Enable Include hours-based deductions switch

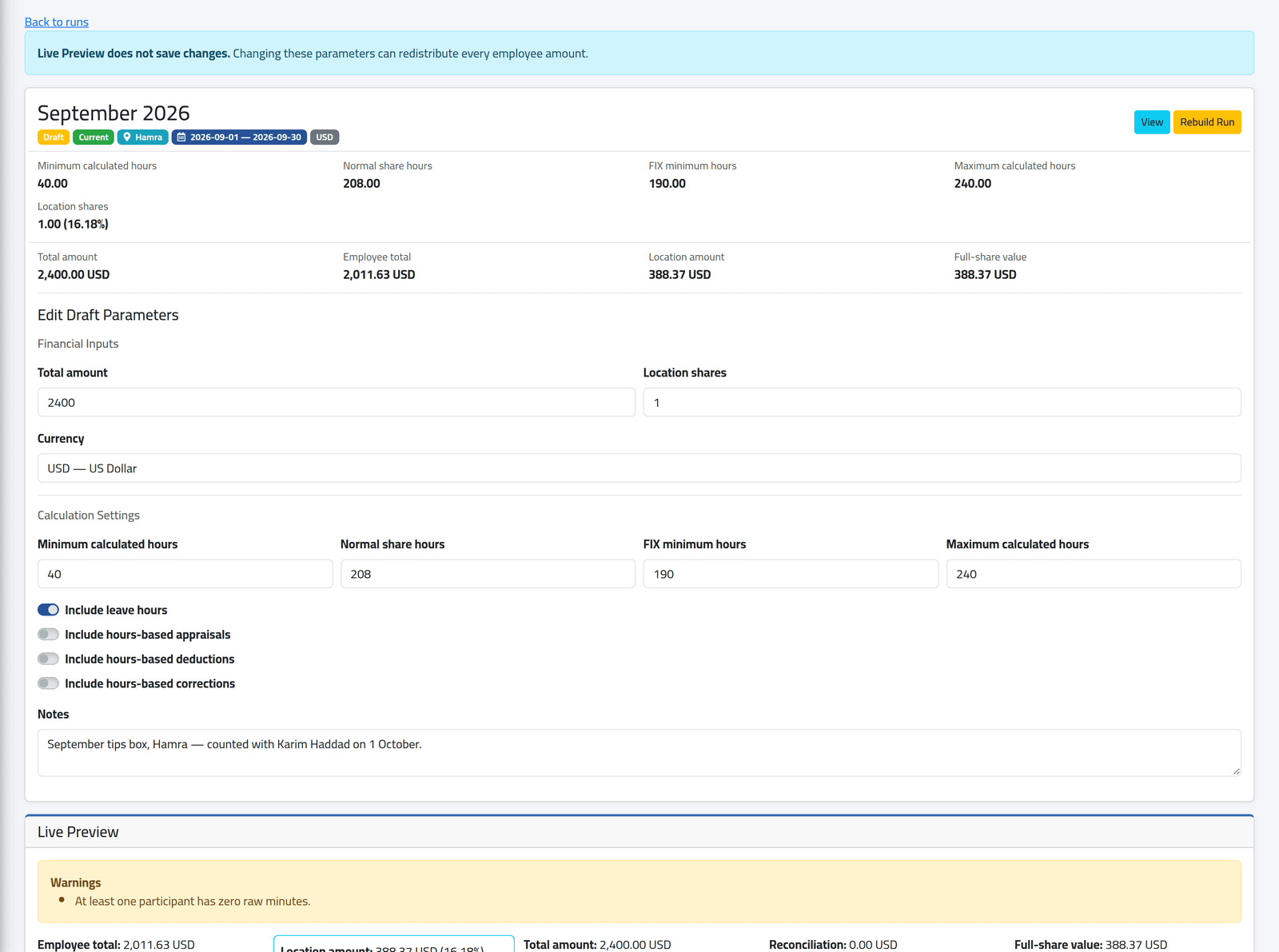[48, 659]
